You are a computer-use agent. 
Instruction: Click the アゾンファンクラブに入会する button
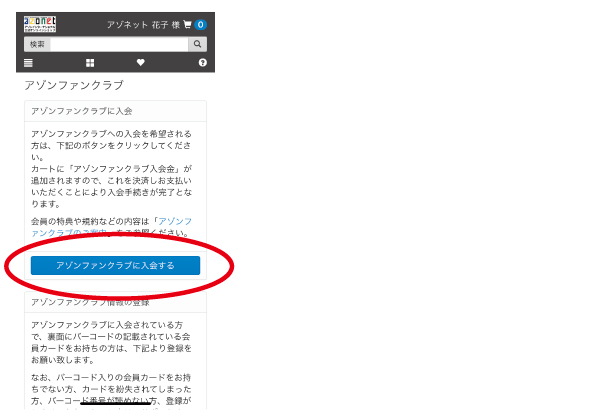pyautogui.click(x=116, y=265)
